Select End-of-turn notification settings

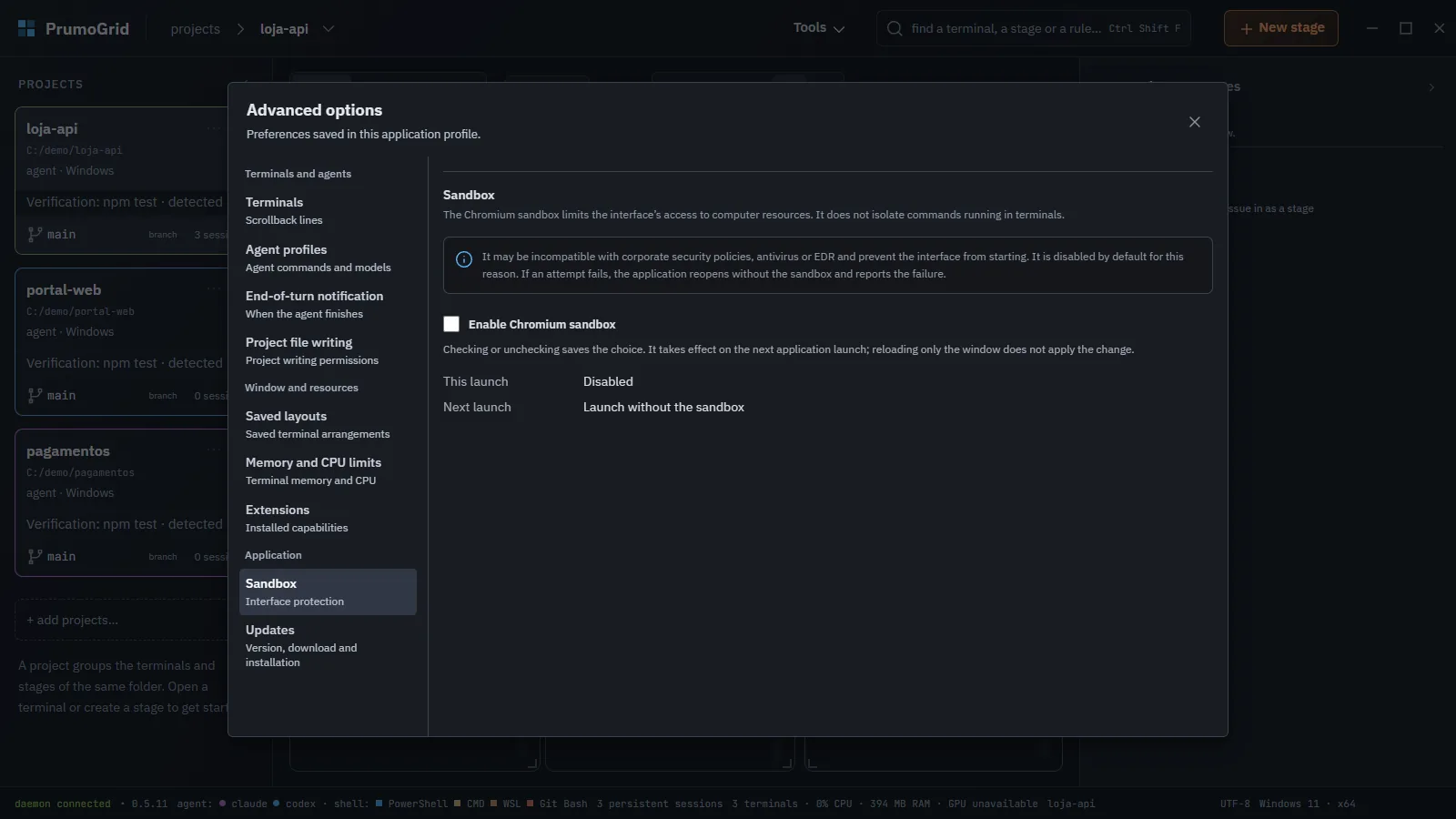pos(328,304)
